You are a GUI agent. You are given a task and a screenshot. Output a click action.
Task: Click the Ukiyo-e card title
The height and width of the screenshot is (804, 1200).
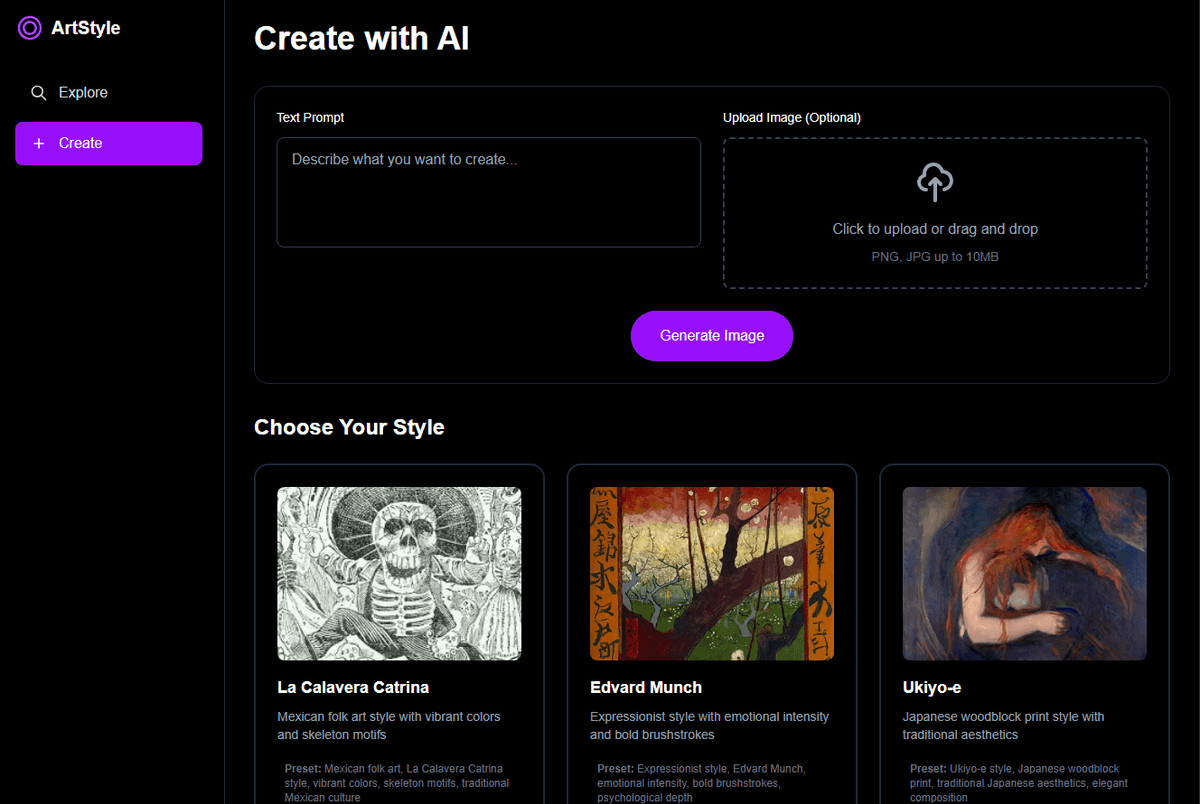[x=932, y=687]
